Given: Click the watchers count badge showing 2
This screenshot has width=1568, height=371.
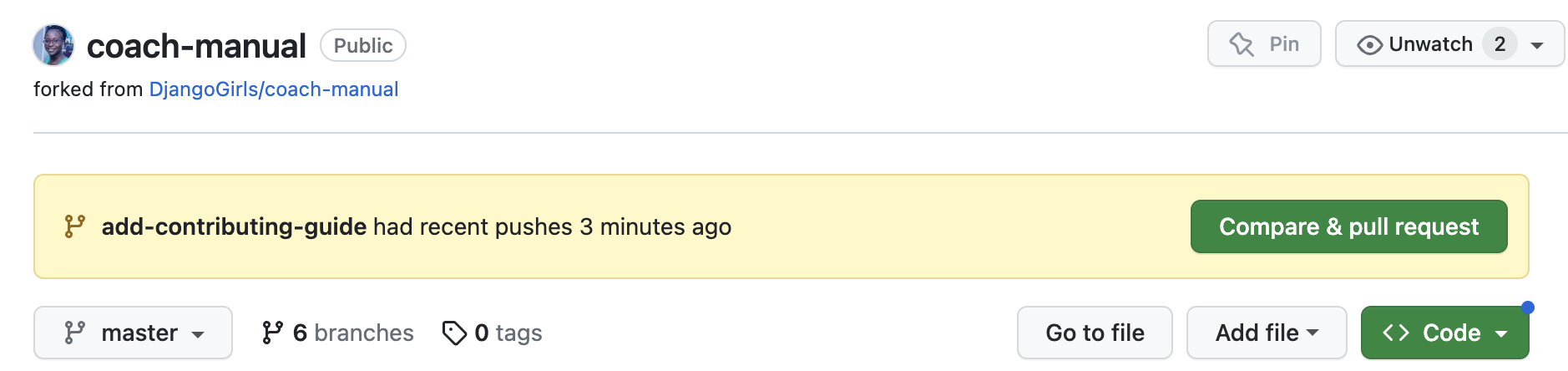Looking at the screenshot, I should [x=1500, y=44].
